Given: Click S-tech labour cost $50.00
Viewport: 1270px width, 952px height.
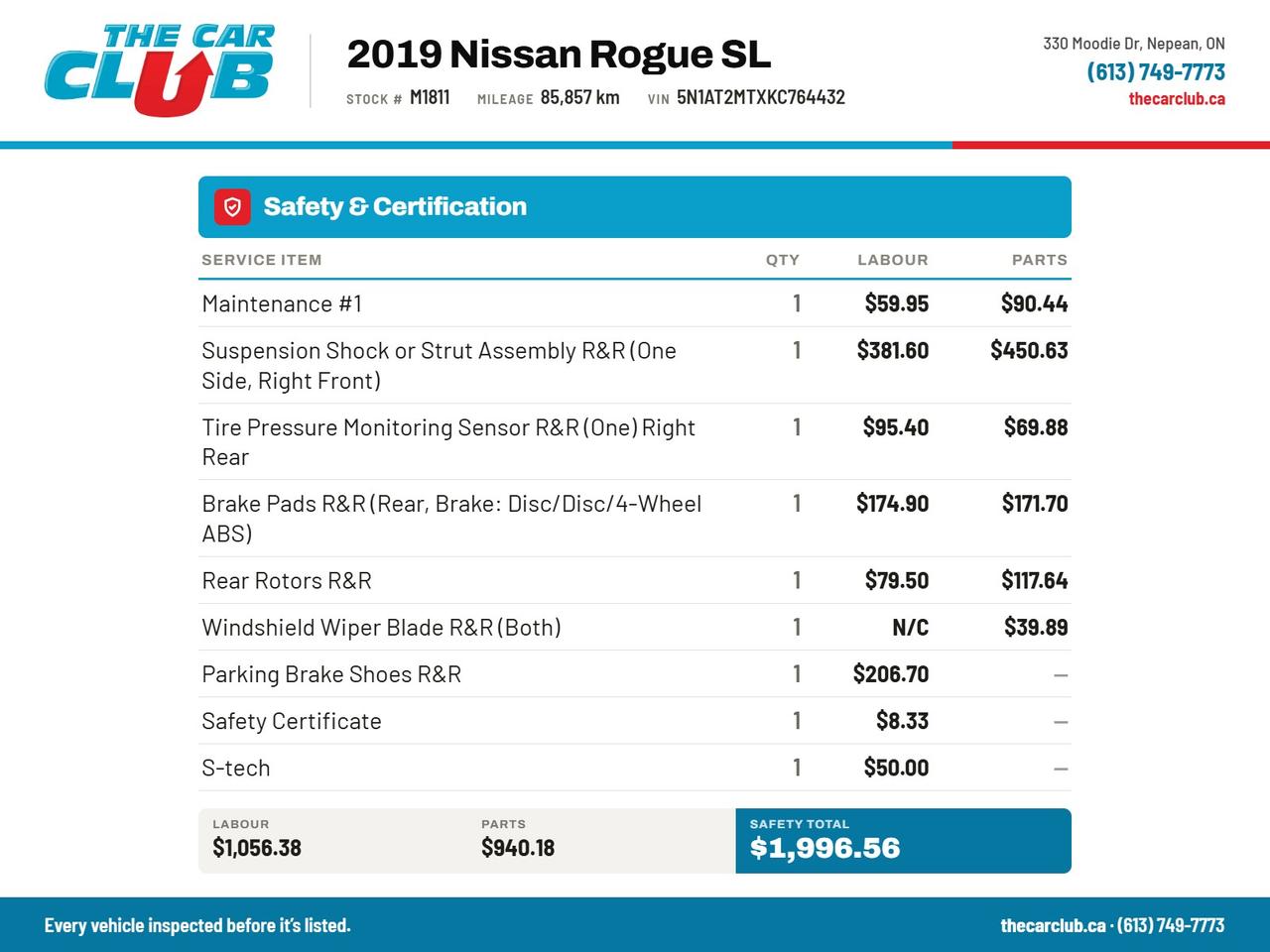Looking at the screenshot, I should click(x=897, y=768).
